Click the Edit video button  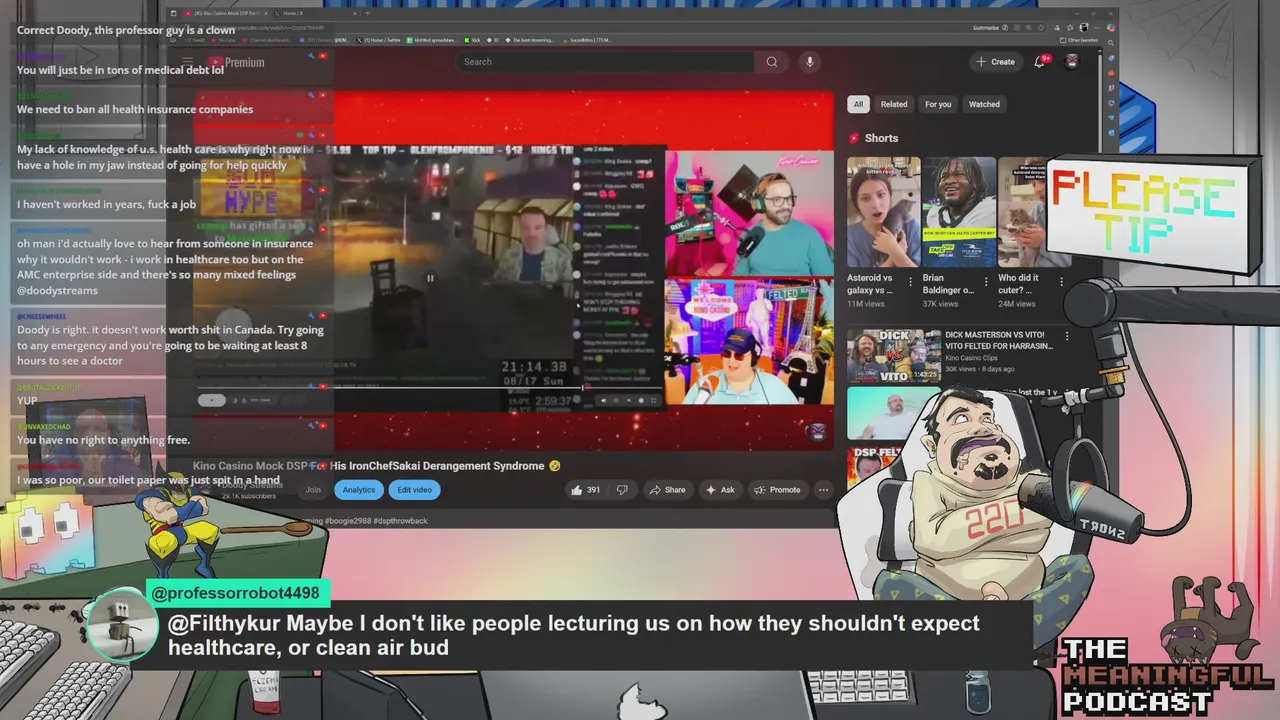click(414, 490)
